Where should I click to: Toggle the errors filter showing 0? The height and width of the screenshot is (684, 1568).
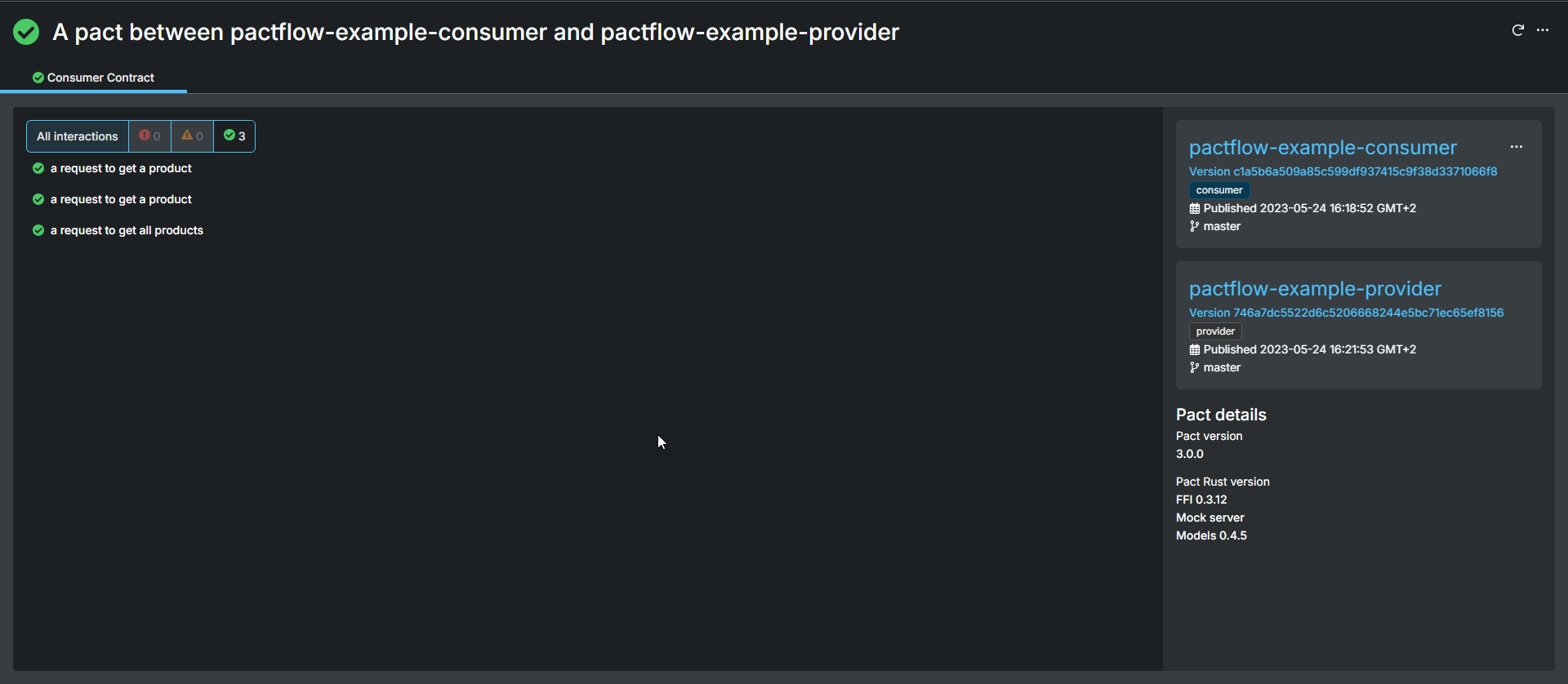pos(149,135)
